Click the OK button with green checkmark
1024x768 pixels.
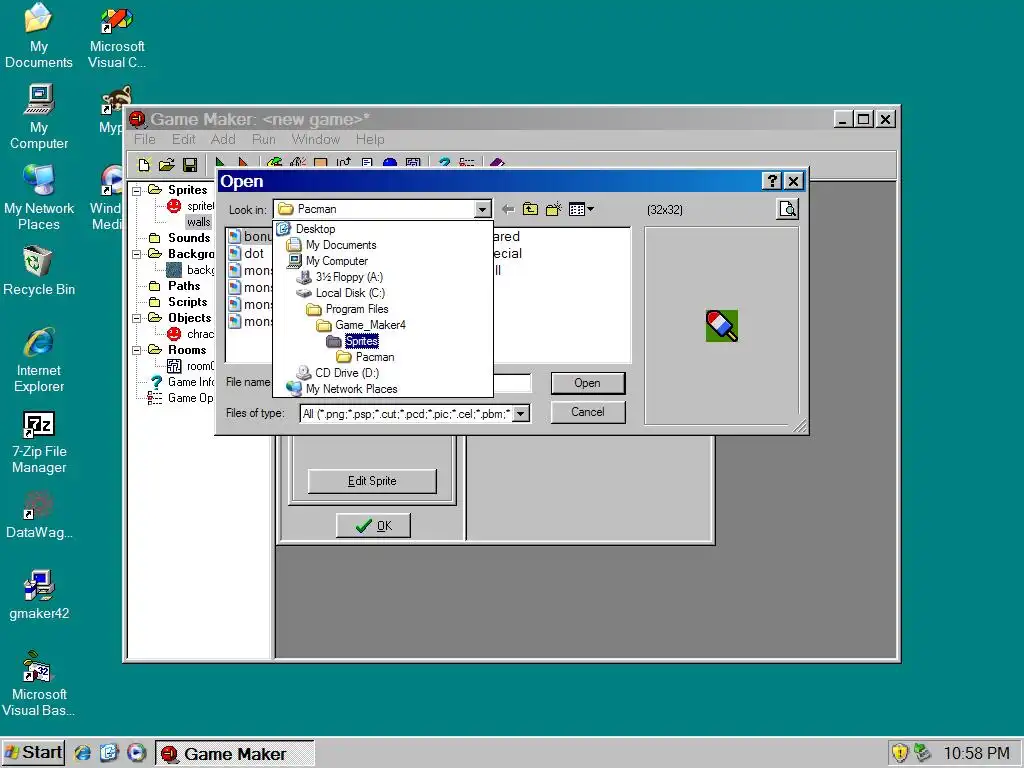point(374,526)
